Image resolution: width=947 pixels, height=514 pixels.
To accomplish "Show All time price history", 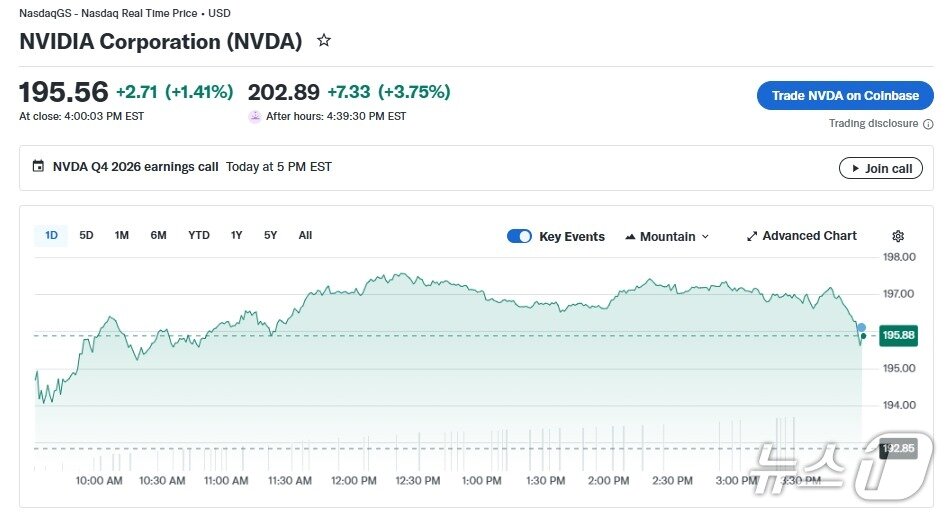I will [x=305, y=235].
